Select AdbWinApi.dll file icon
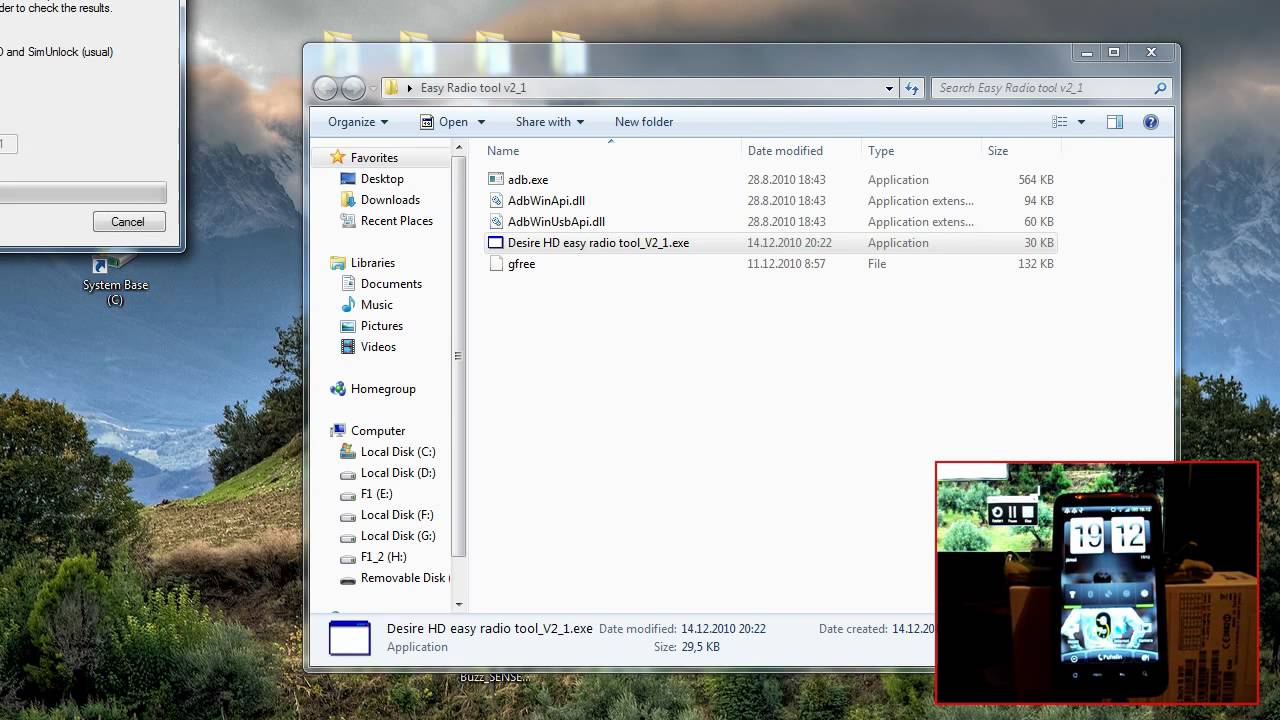Image resolution: width=1280 pixels, height=720 pixels. (x=496, y=201)
